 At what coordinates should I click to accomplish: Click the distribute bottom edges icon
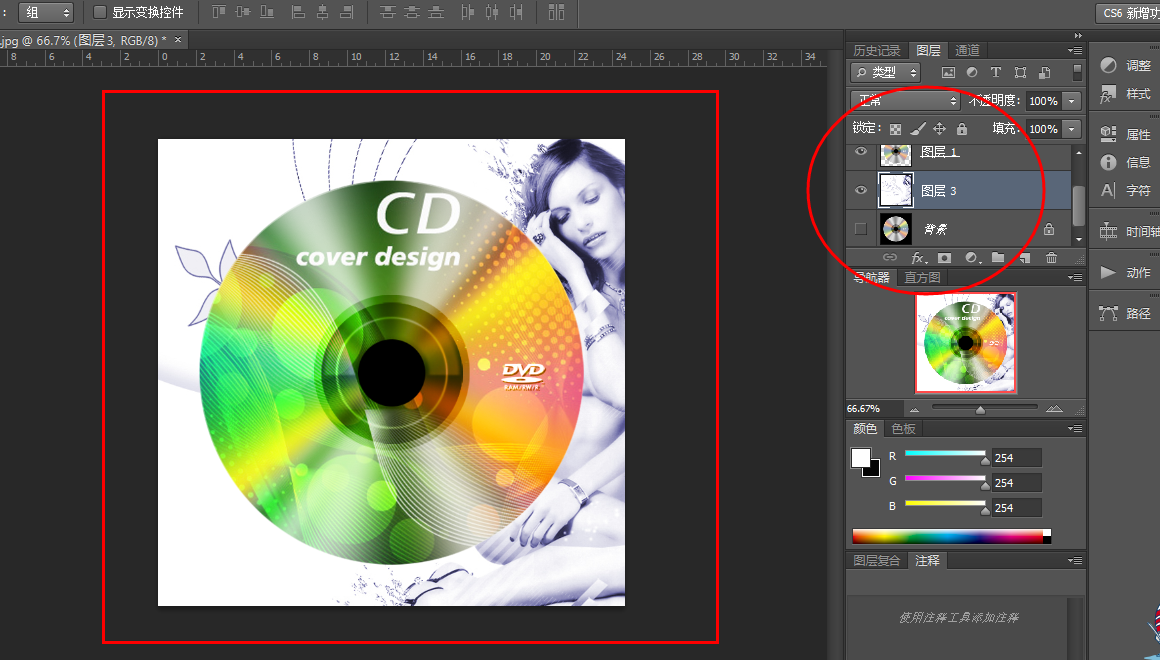pos(436,12)
